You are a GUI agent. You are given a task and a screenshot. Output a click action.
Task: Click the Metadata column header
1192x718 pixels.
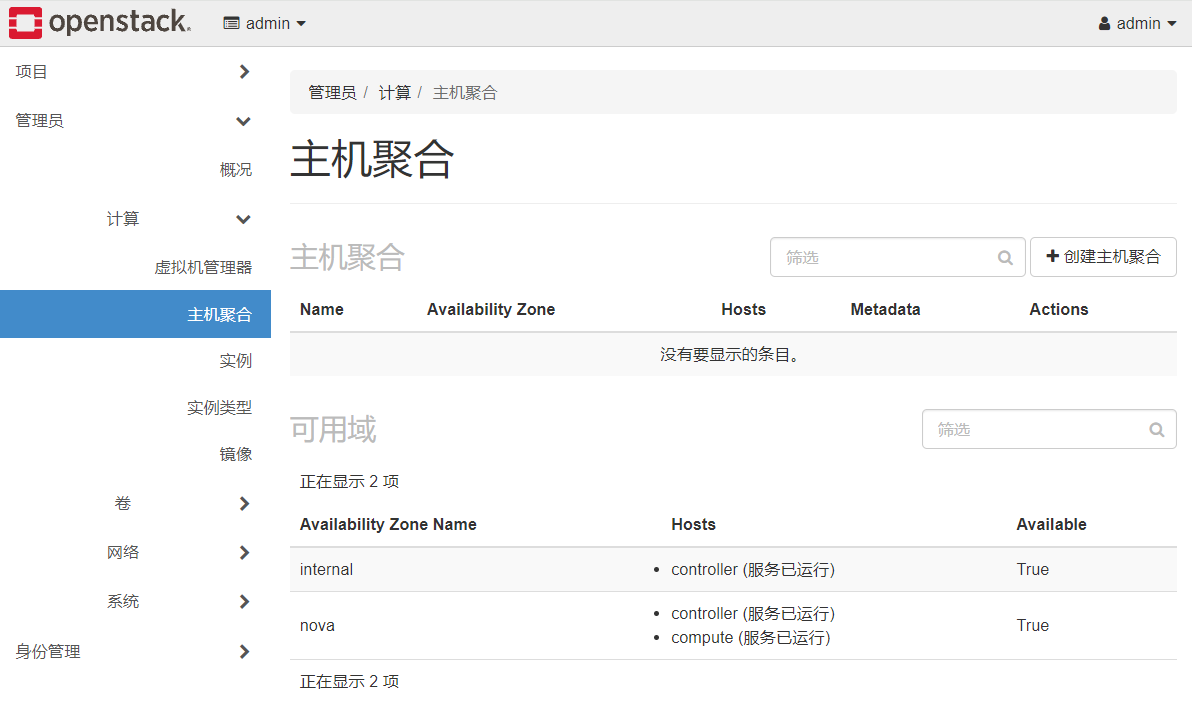click(x=885, y=310)
